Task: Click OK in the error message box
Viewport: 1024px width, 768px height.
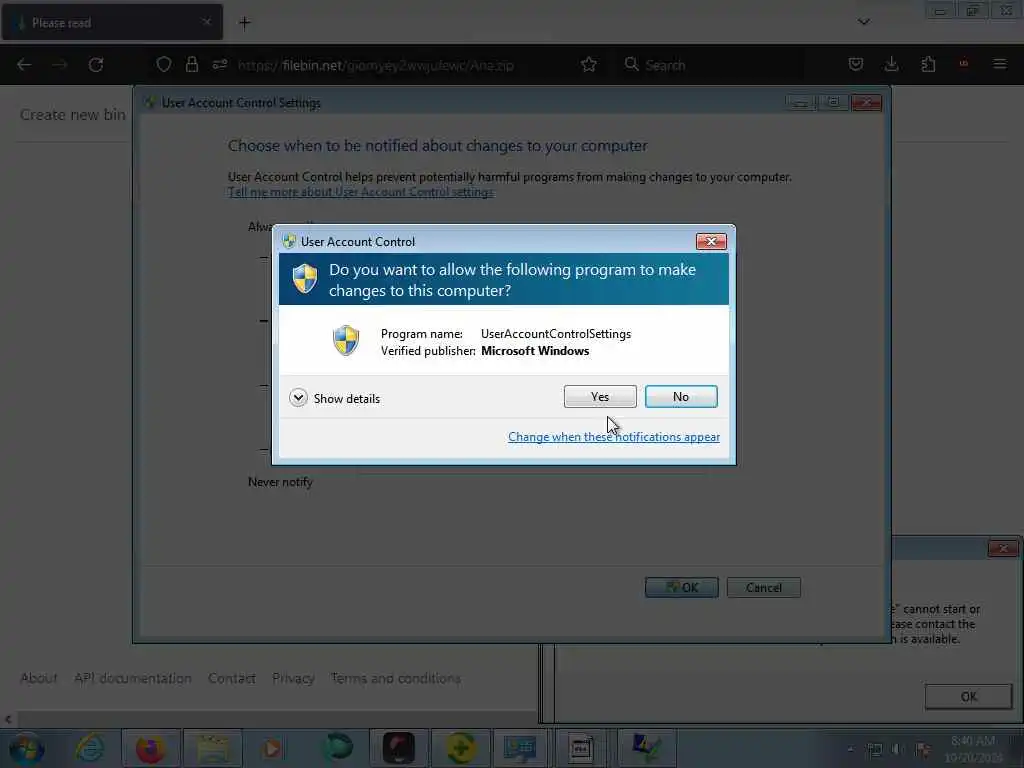Action: click(968, 696)
